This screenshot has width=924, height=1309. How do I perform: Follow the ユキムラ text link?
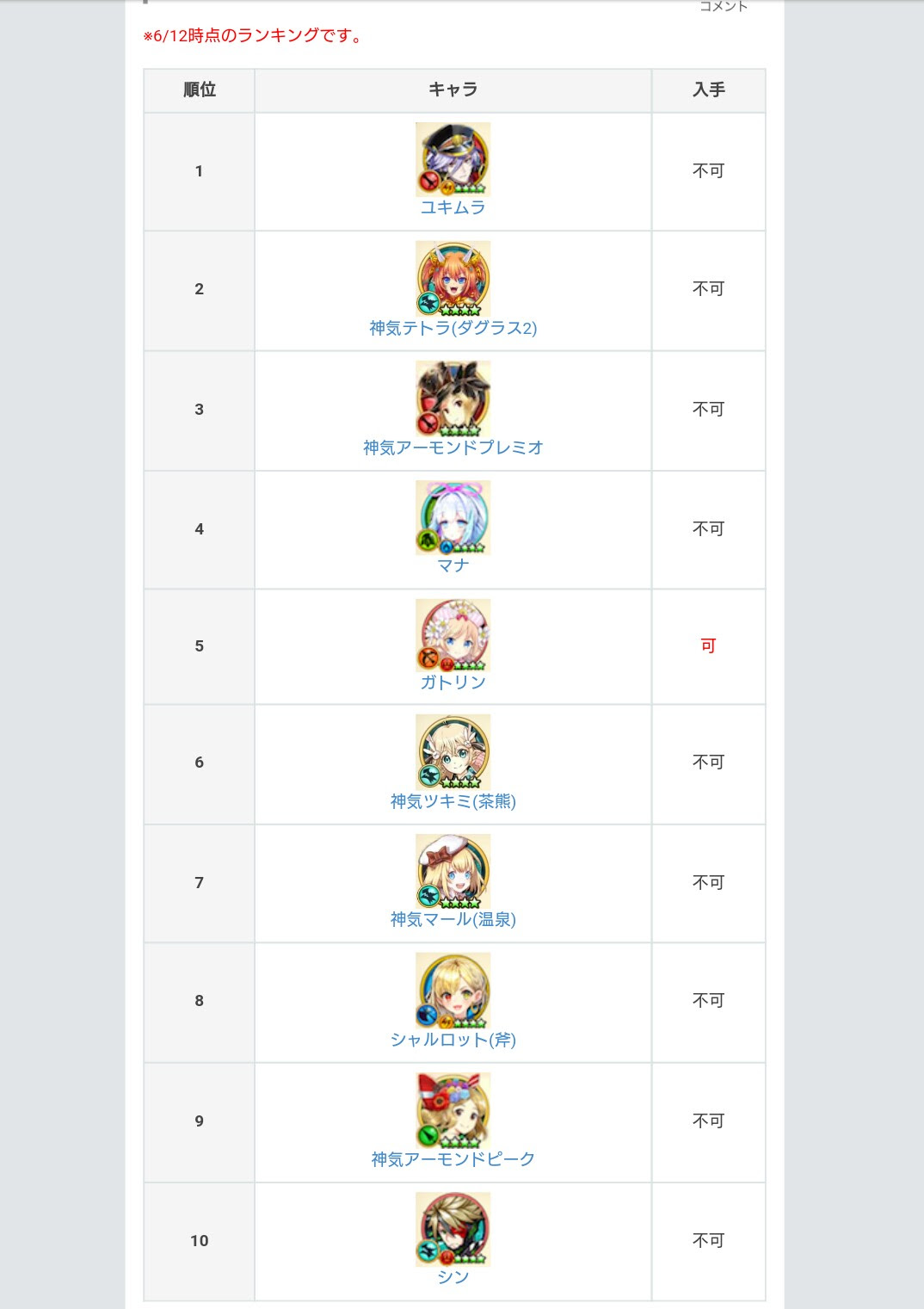point(453,208)
